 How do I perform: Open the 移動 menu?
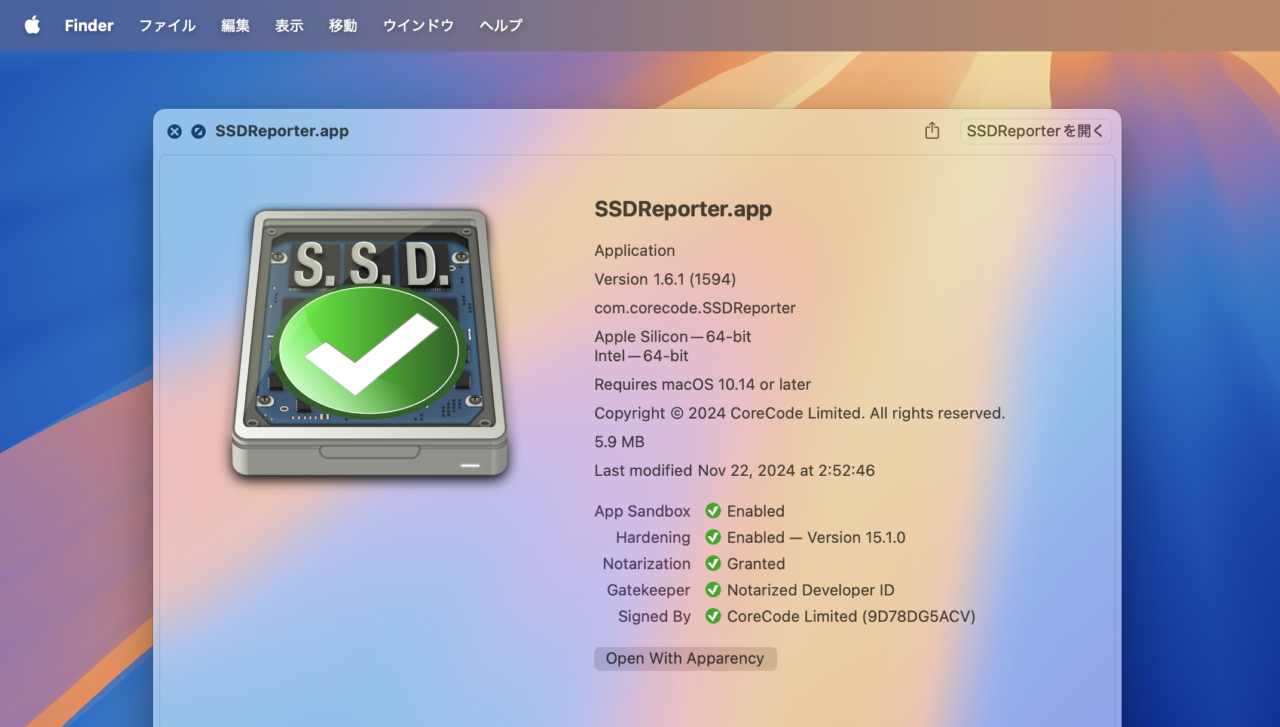343,25
